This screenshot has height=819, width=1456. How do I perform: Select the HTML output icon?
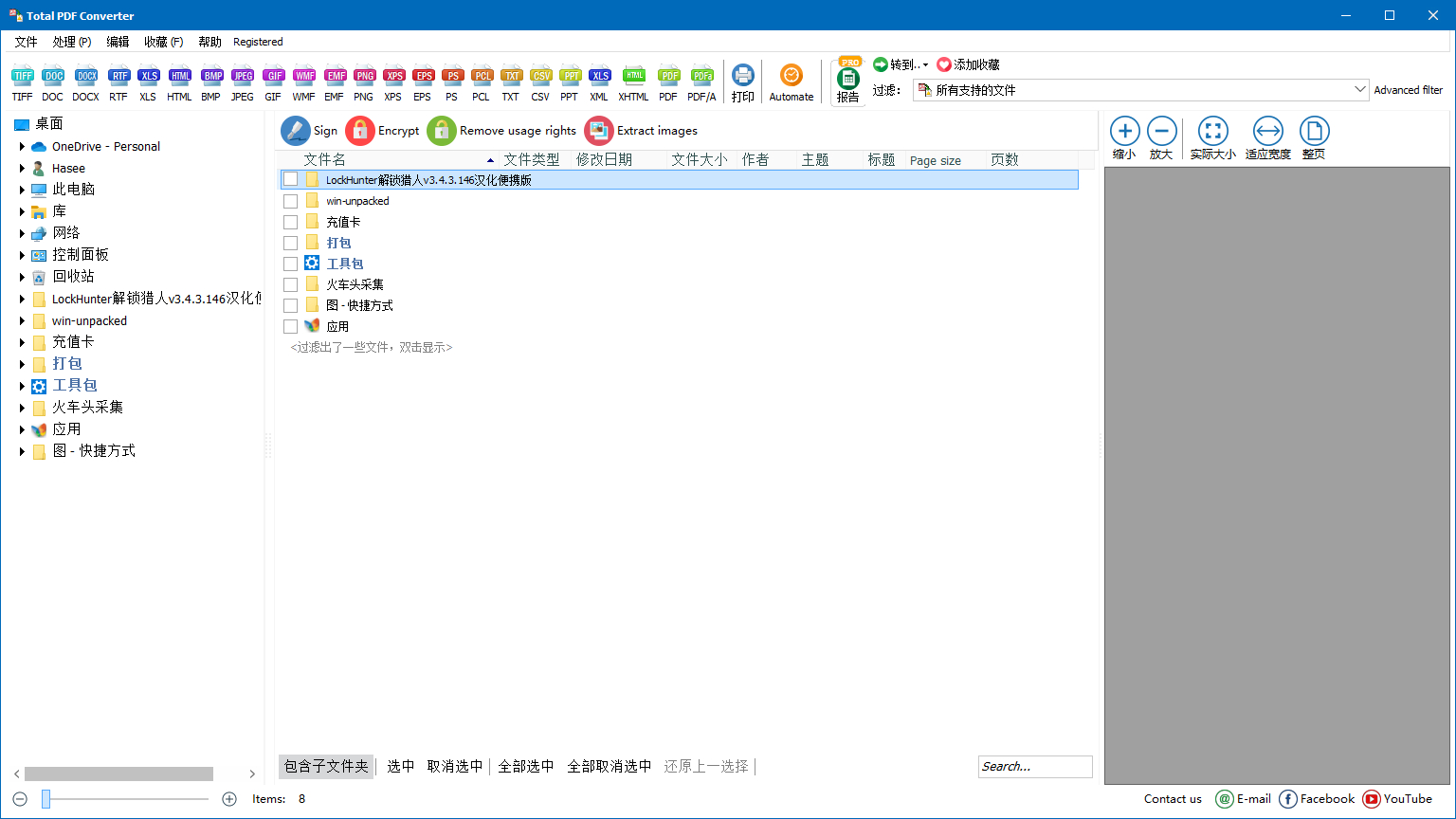(x=179, y=83)
